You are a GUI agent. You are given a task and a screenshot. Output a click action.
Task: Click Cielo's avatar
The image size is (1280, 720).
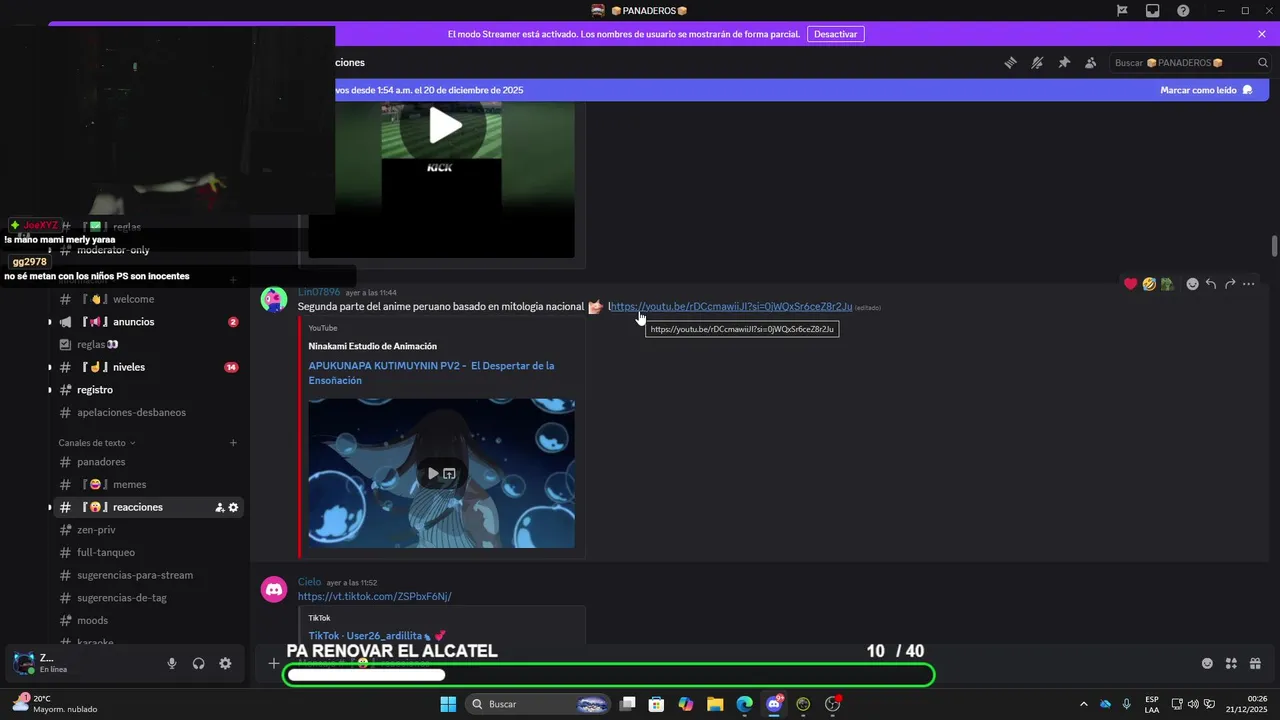point(274,590)
